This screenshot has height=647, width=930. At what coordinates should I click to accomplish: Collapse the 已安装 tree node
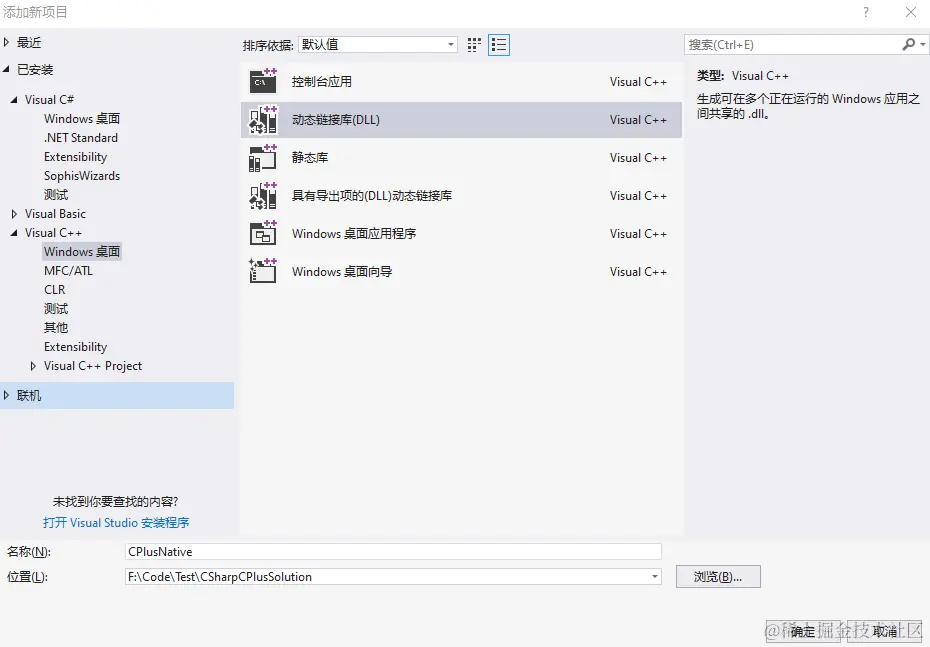coord(7,69)
